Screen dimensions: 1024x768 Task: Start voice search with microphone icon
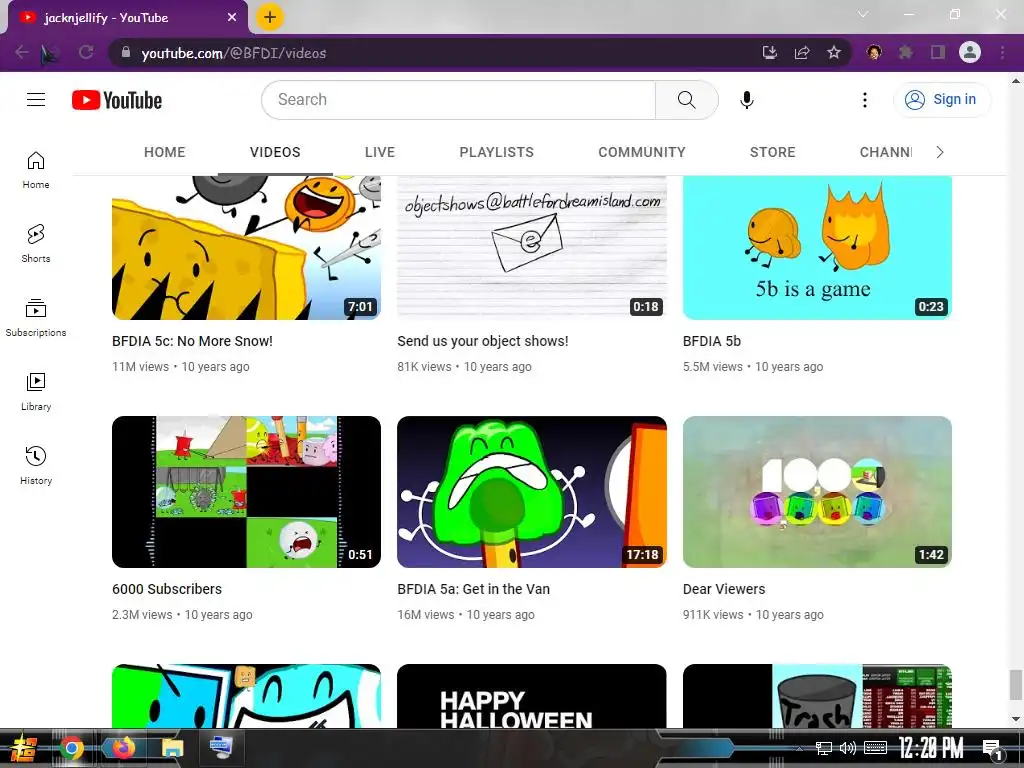click(746, 100)
